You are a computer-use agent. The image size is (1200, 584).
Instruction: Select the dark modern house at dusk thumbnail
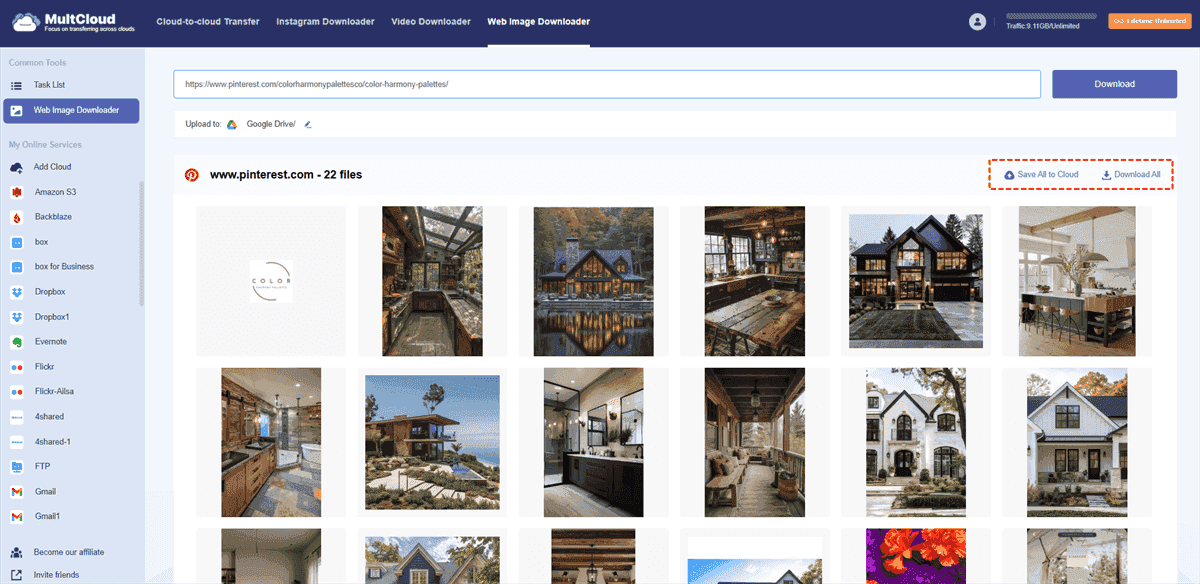coord(916,281)
